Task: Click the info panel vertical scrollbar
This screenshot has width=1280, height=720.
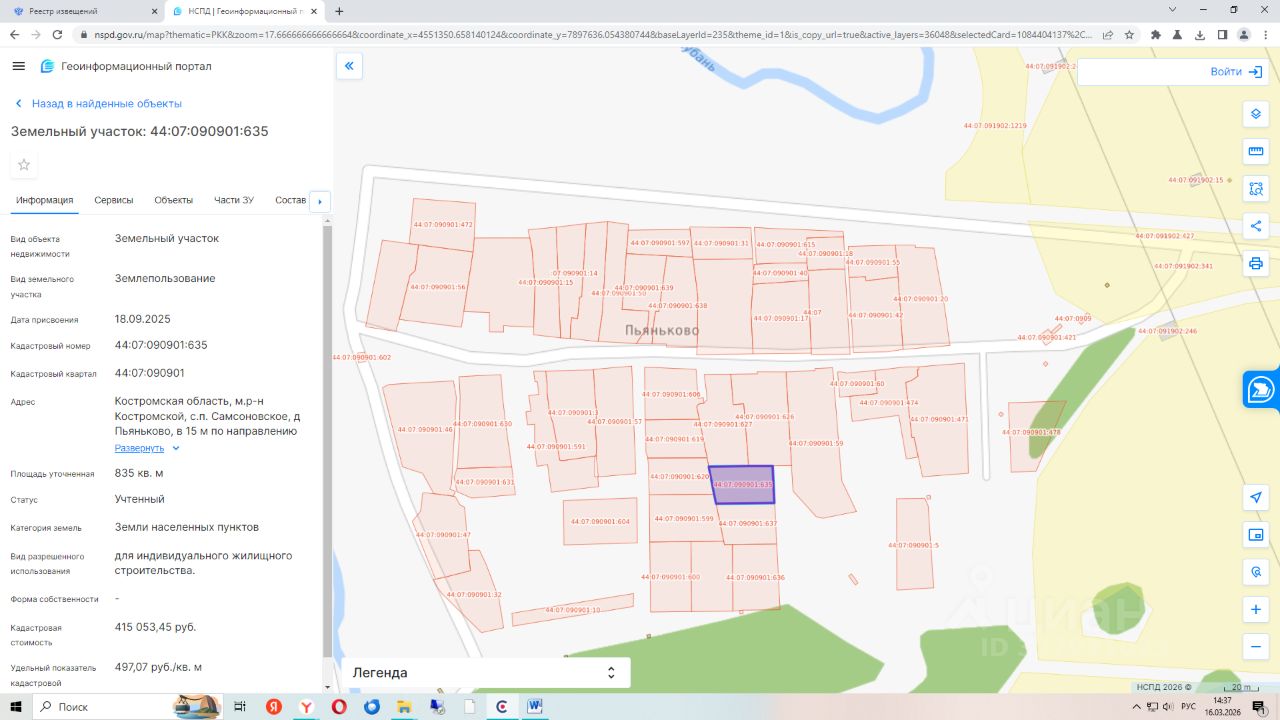Action: (x=327, y=450)
